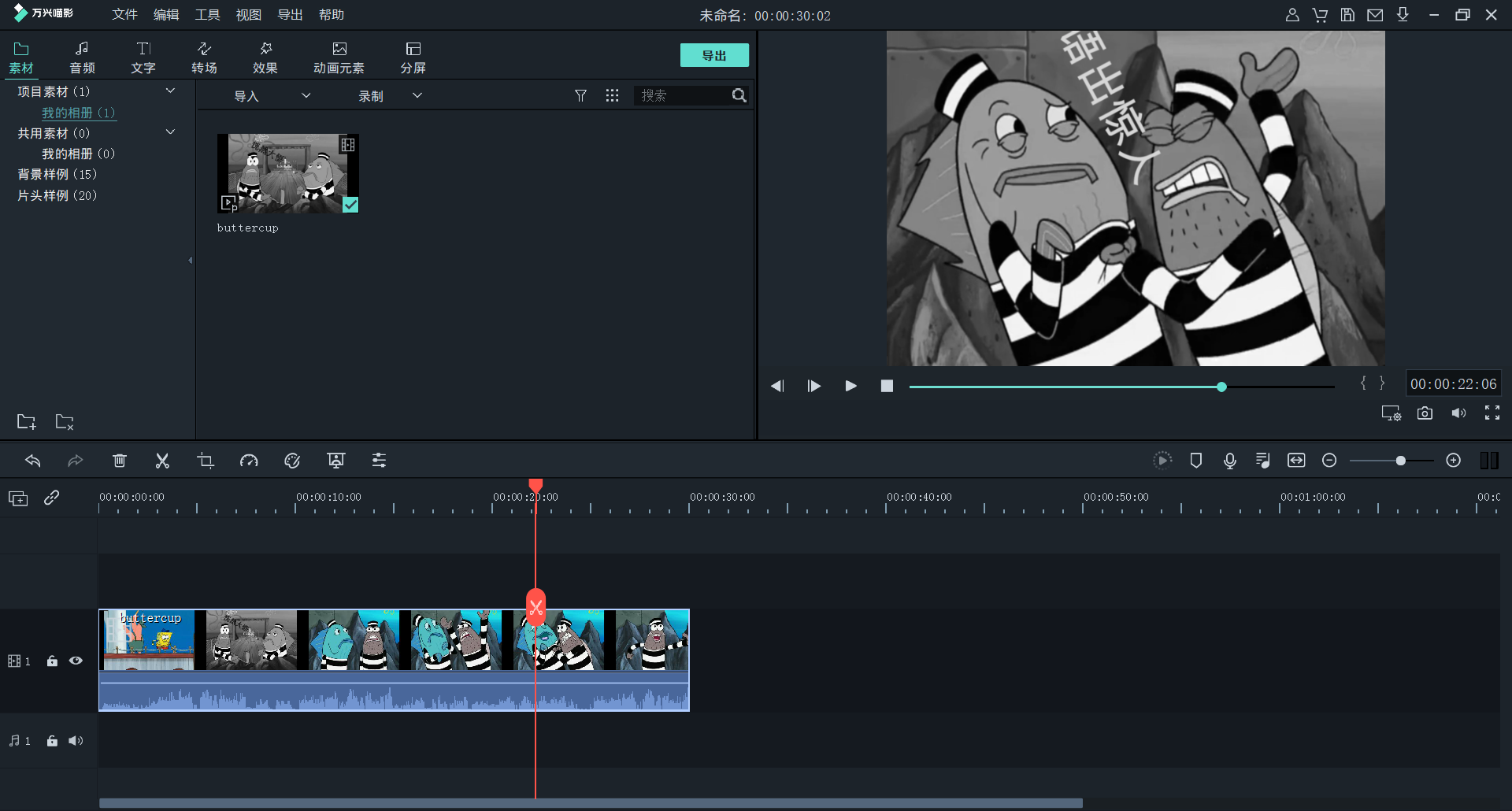Toggle the lock on video track 1
This screenshot has height=811, width=1512.
click(52, 661)
